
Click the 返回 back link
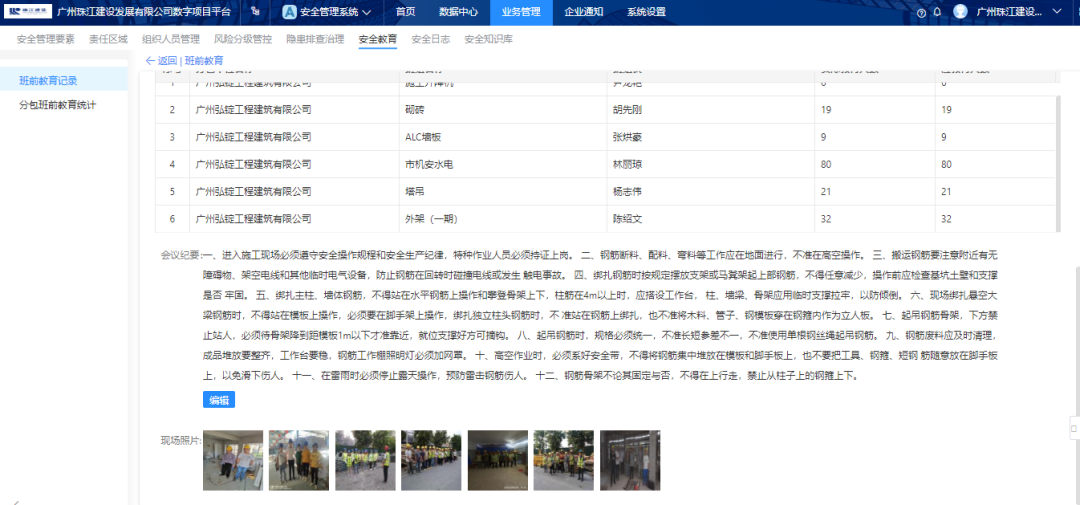[x=162, y=61]
